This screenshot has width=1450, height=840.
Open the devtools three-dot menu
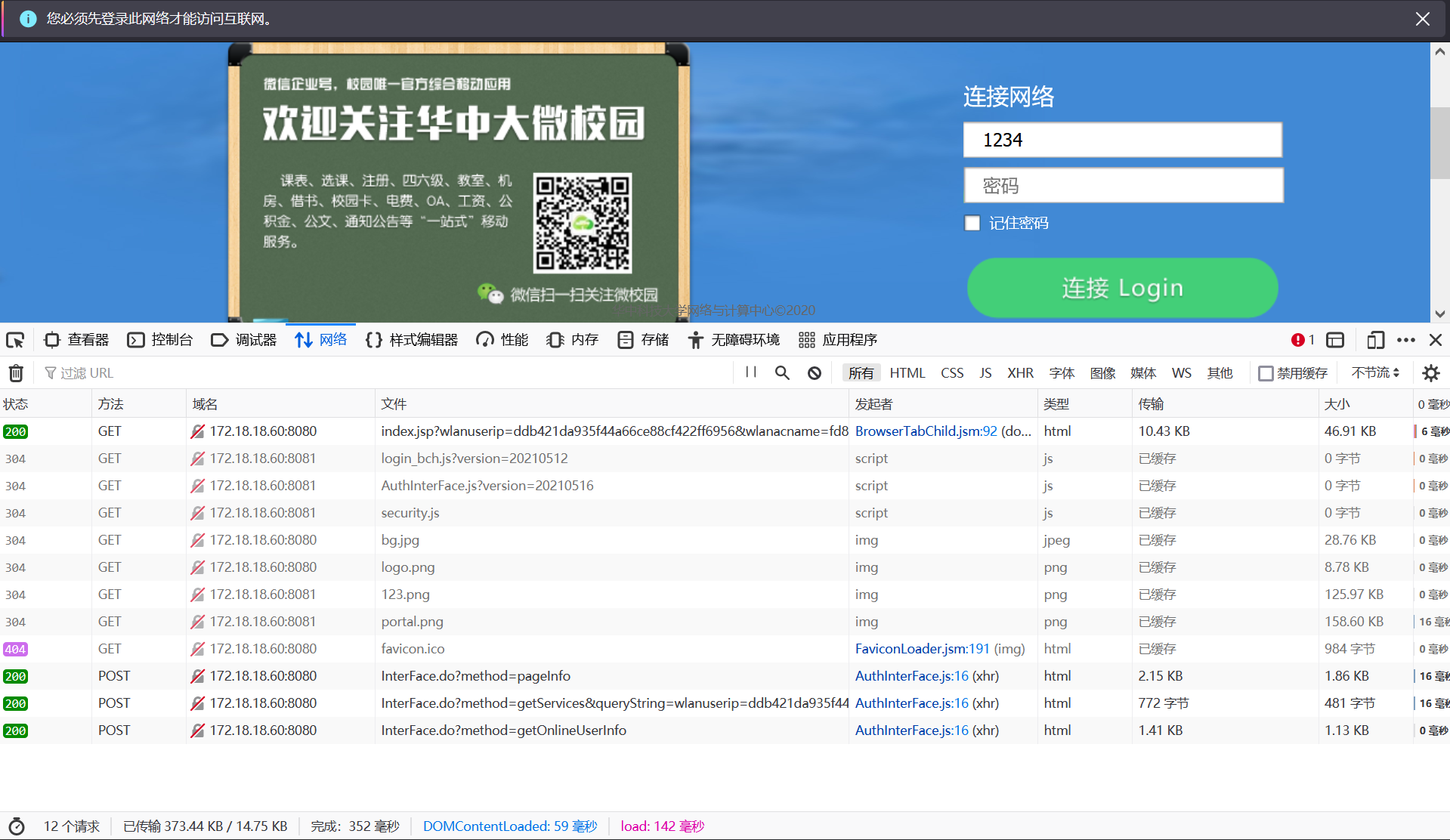[1406, 340]
